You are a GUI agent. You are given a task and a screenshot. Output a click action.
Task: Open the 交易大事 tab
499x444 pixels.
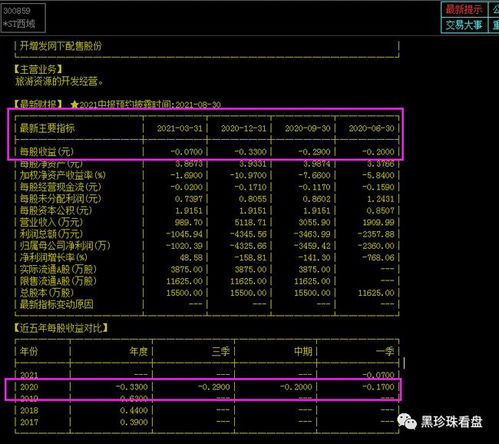pos(464,25)
